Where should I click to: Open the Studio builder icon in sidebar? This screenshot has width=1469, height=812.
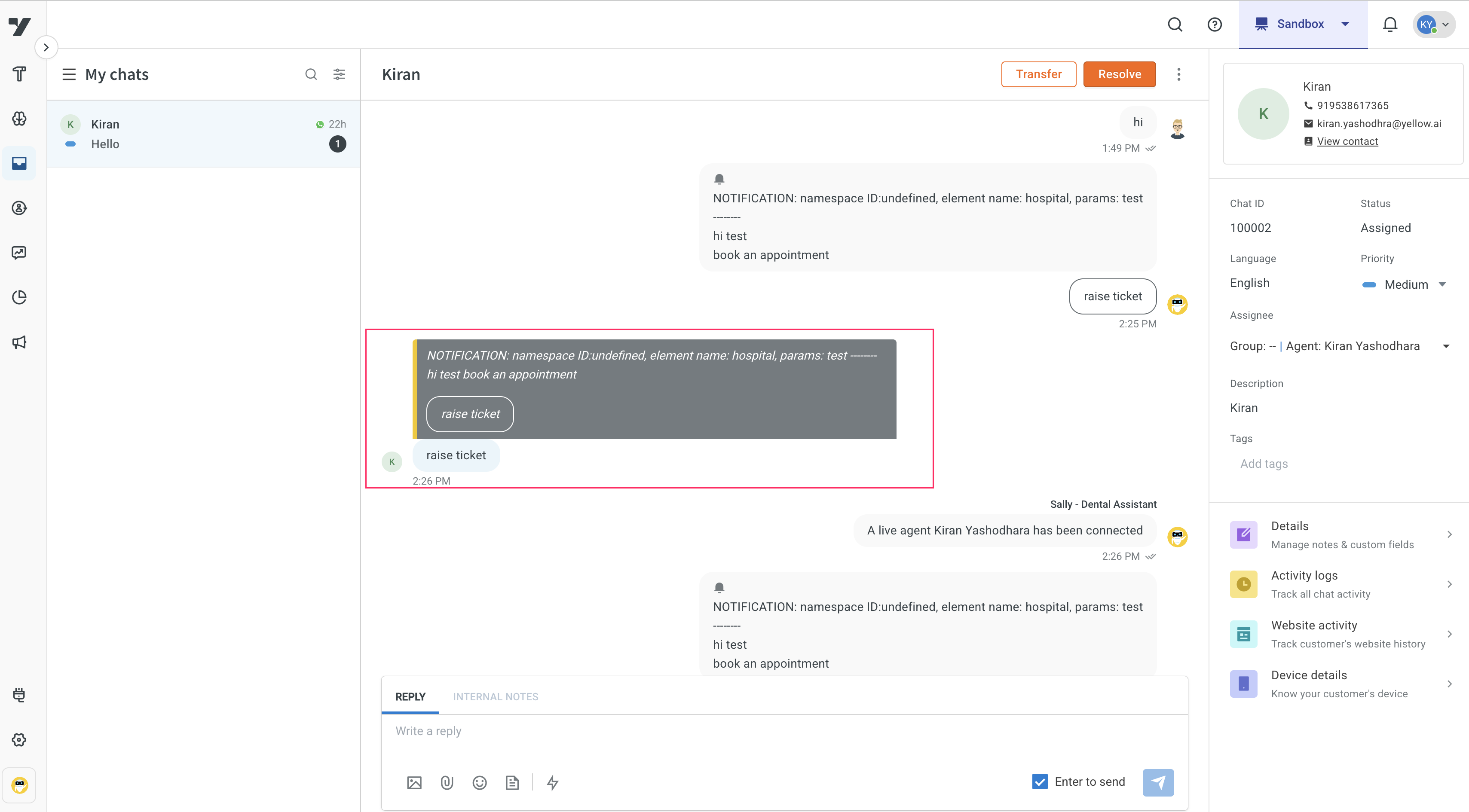19,73
